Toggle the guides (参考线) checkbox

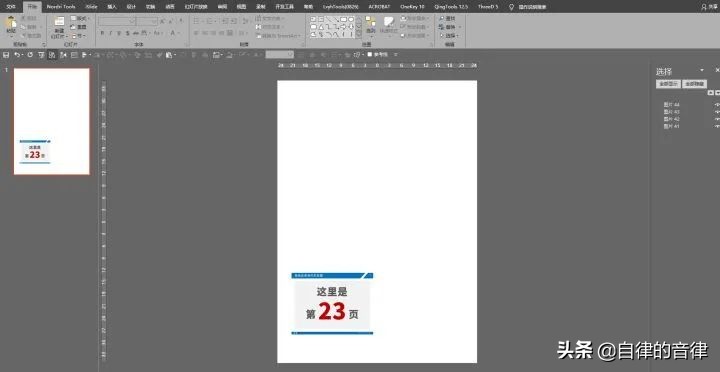pyautogui.click(x=370, y=54)
